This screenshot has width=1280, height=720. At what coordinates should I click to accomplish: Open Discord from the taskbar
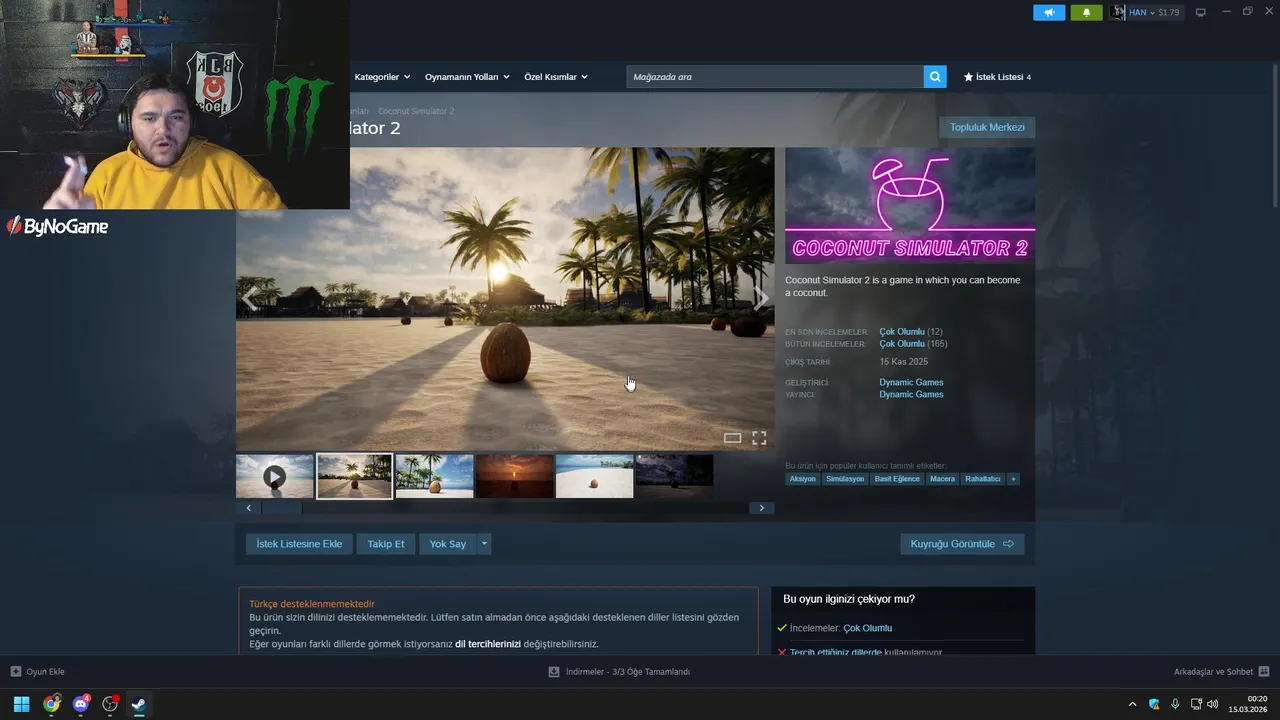(81, 704)
